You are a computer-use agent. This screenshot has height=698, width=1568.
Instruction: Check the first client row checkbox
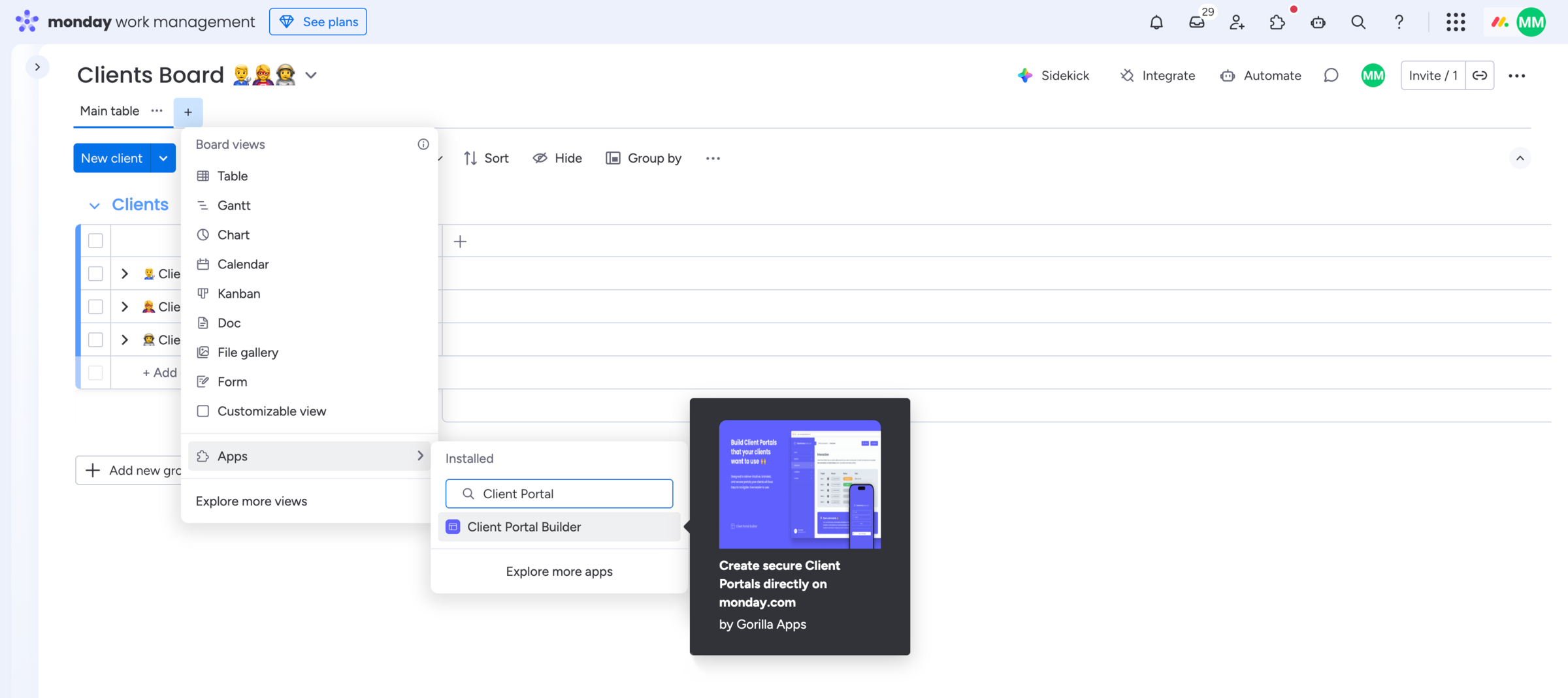[x=95, y=274]
